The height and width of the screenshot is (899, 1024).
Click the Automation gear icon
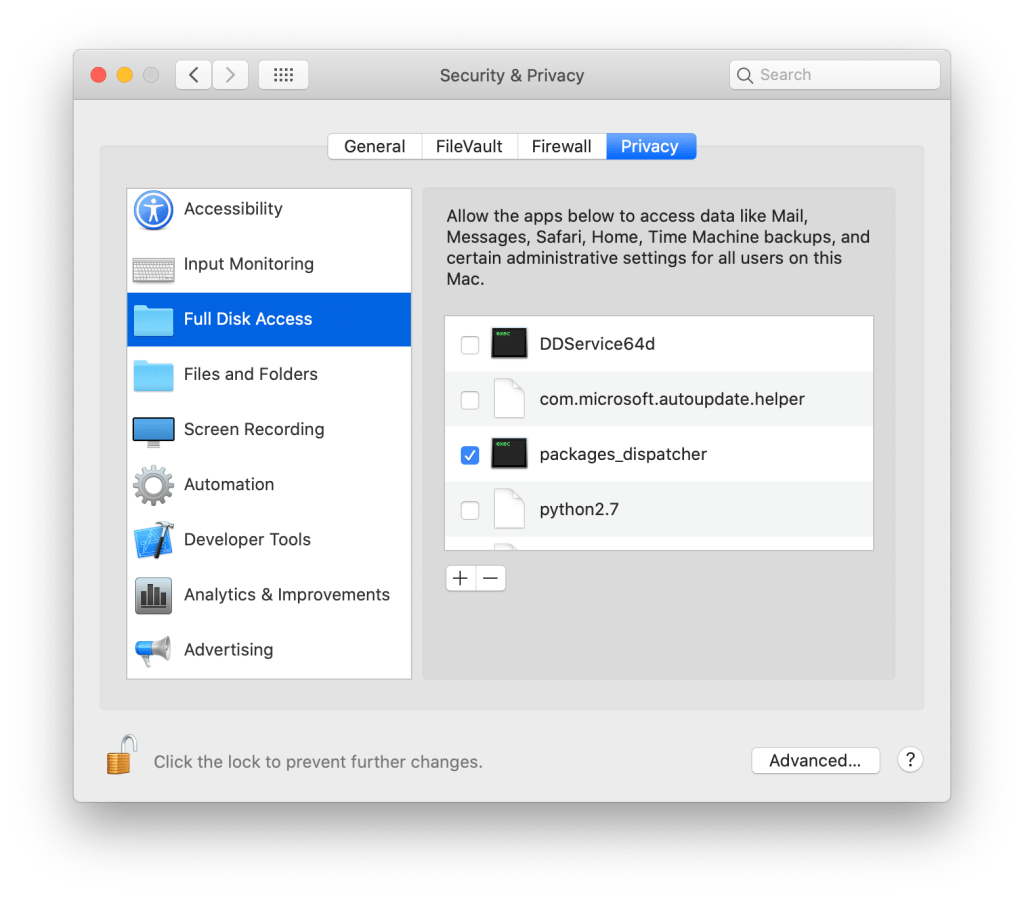(x=153, y=485)
